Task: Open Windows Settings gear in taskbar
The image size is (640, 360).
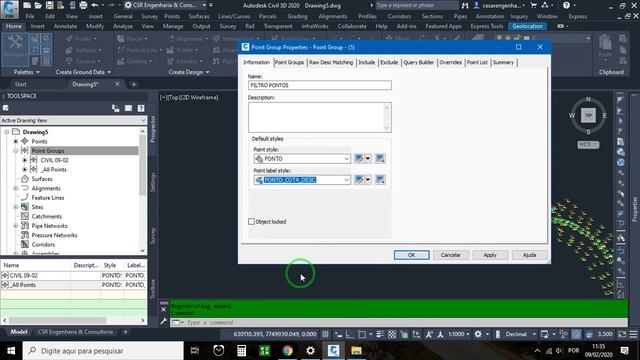Action: click(311, 351)
